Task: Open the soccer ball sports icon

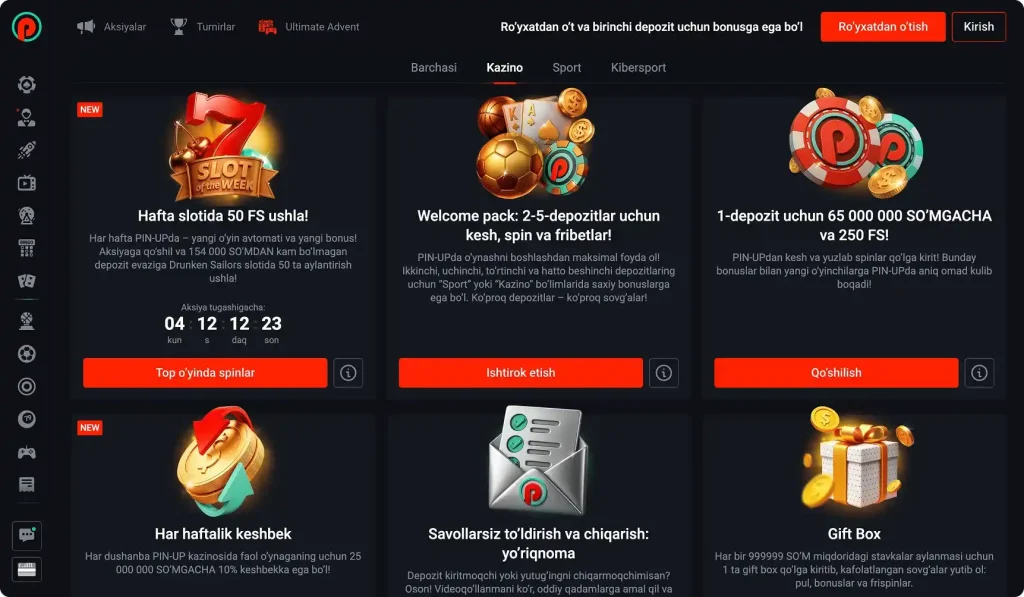Action: [26, 354]
